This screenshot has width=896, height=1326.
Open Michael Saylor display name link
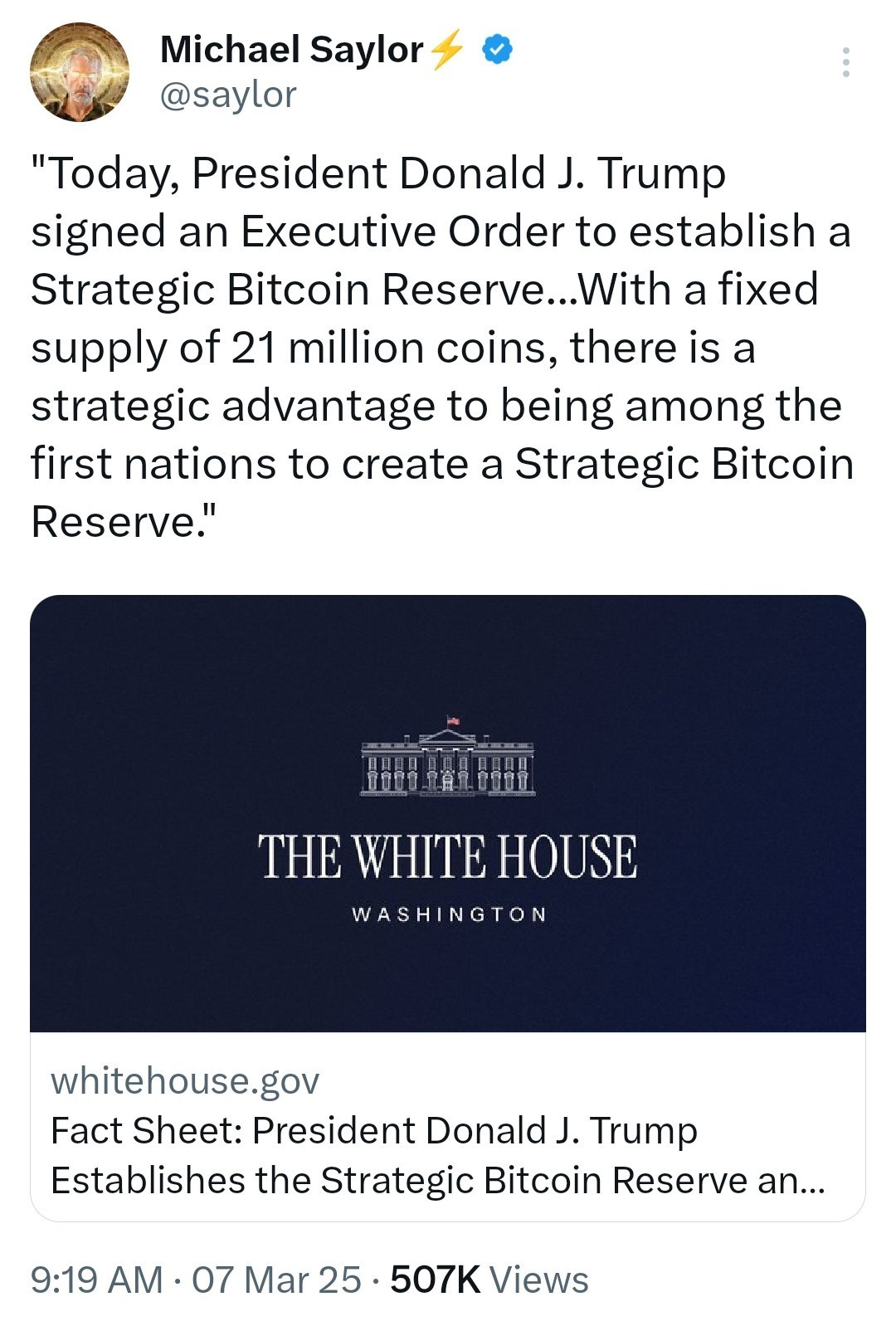click(291, 50)
